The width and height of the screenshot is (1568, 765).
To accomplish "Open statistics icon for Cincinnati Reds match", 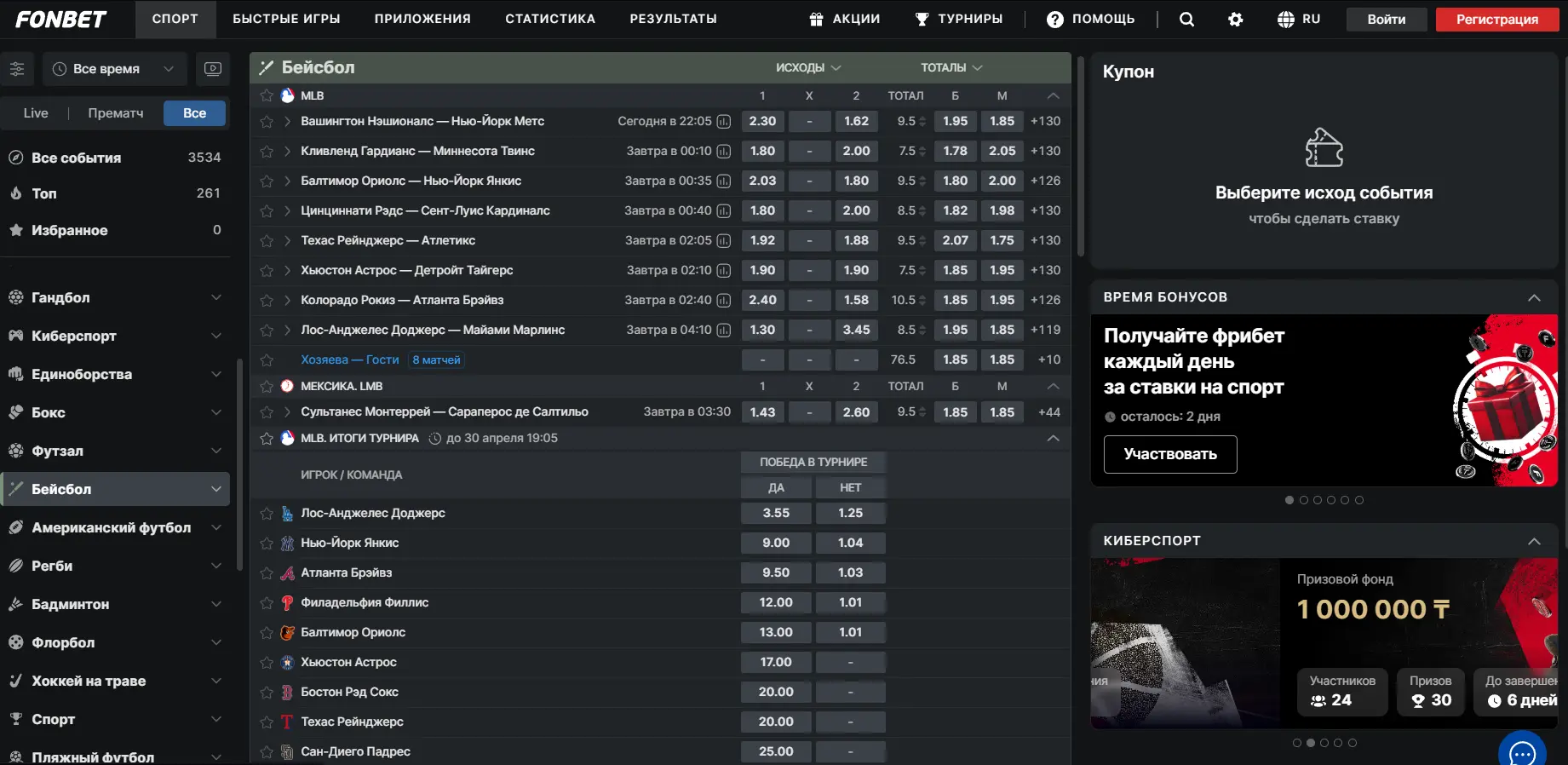I will [x=724, y=211].
